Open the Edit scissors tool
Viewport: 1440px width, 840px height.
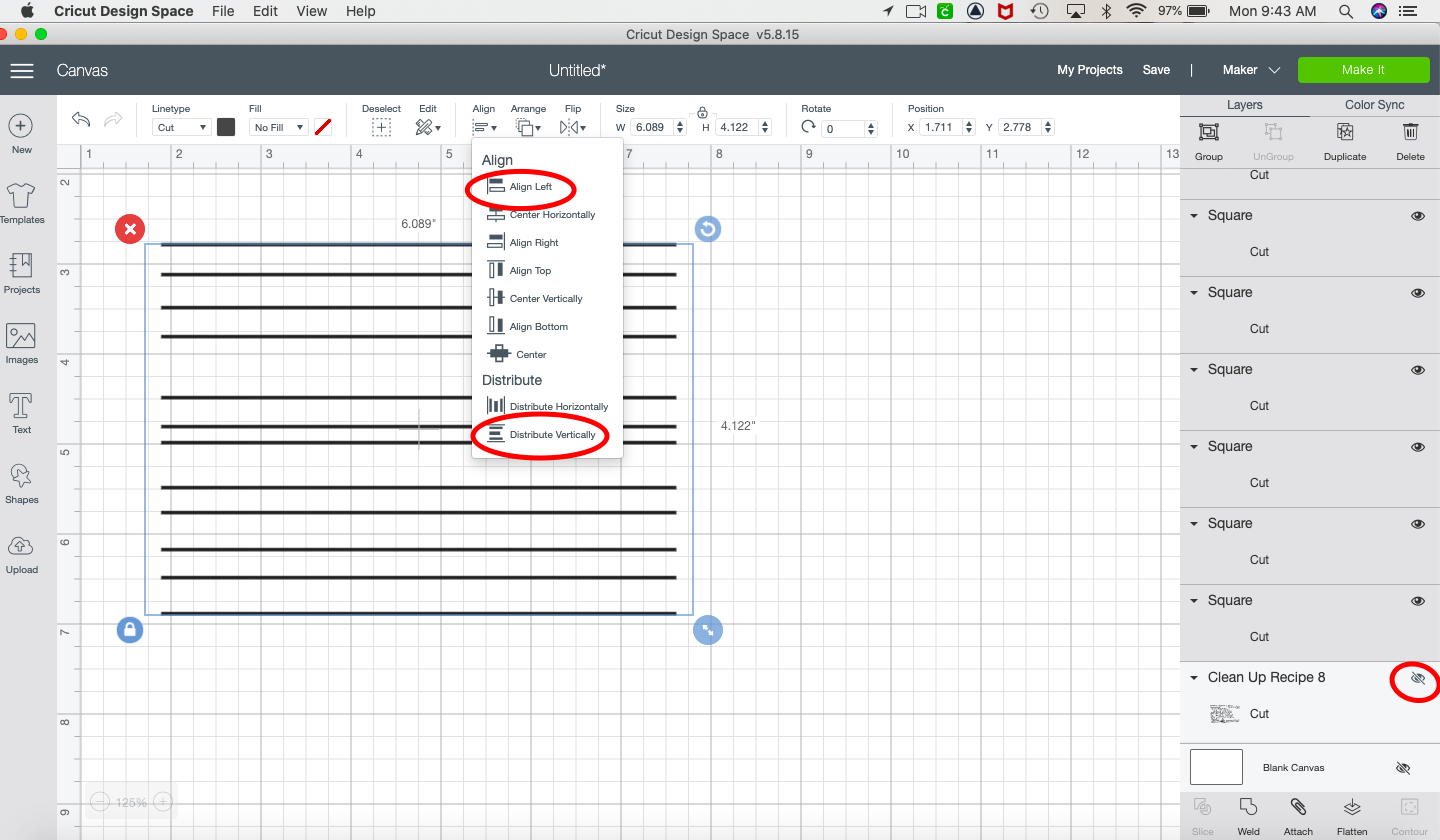(428, 127)
